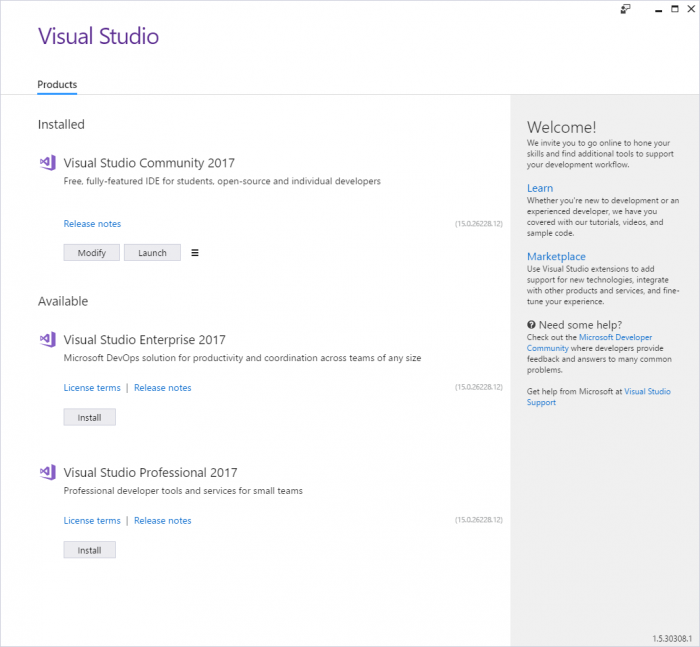Install Visual Studio Enterprise 2017

click(x=89, y=417)
